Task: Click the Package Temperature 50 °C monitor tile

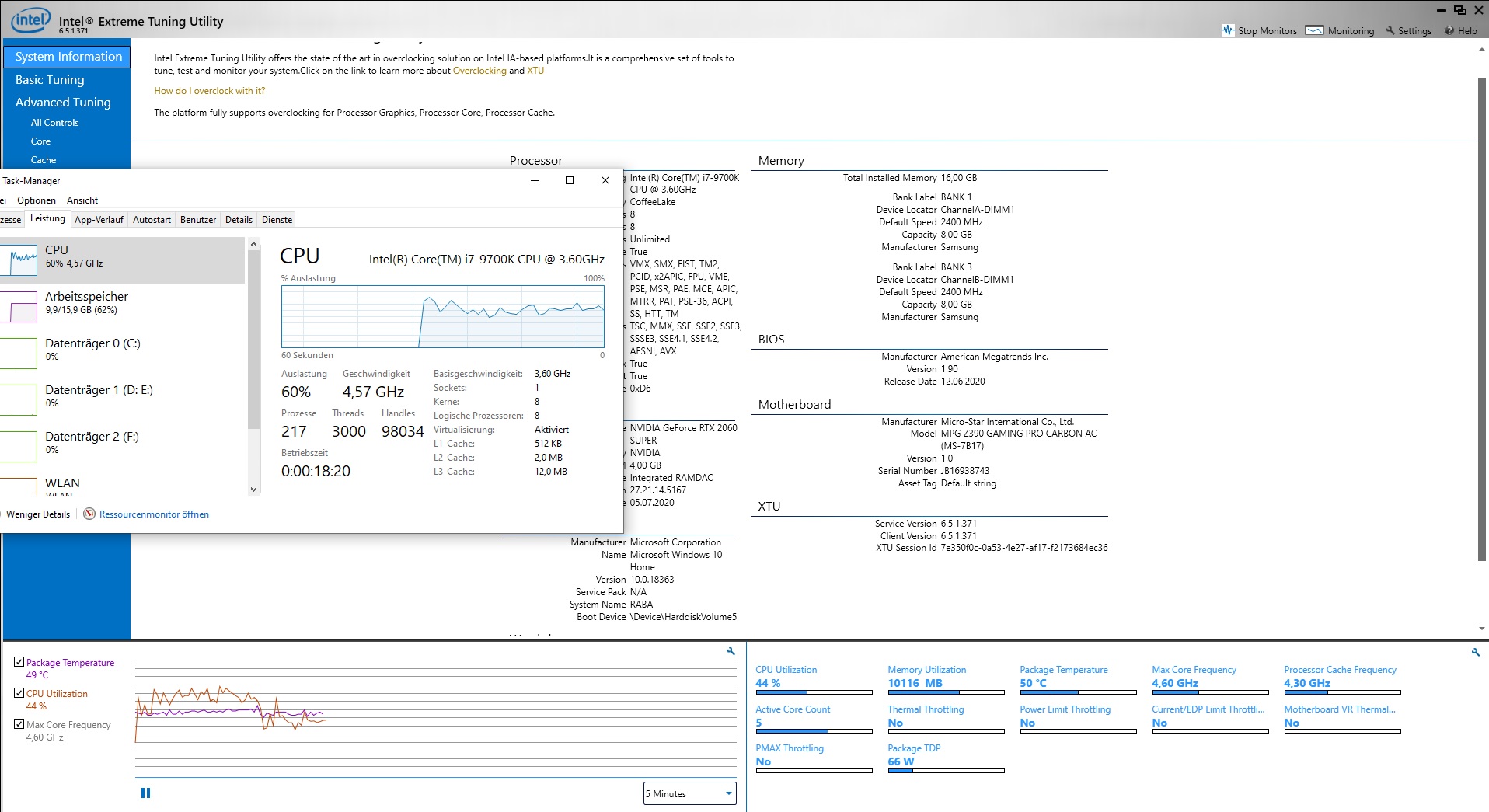Action: pos(1078,679)
